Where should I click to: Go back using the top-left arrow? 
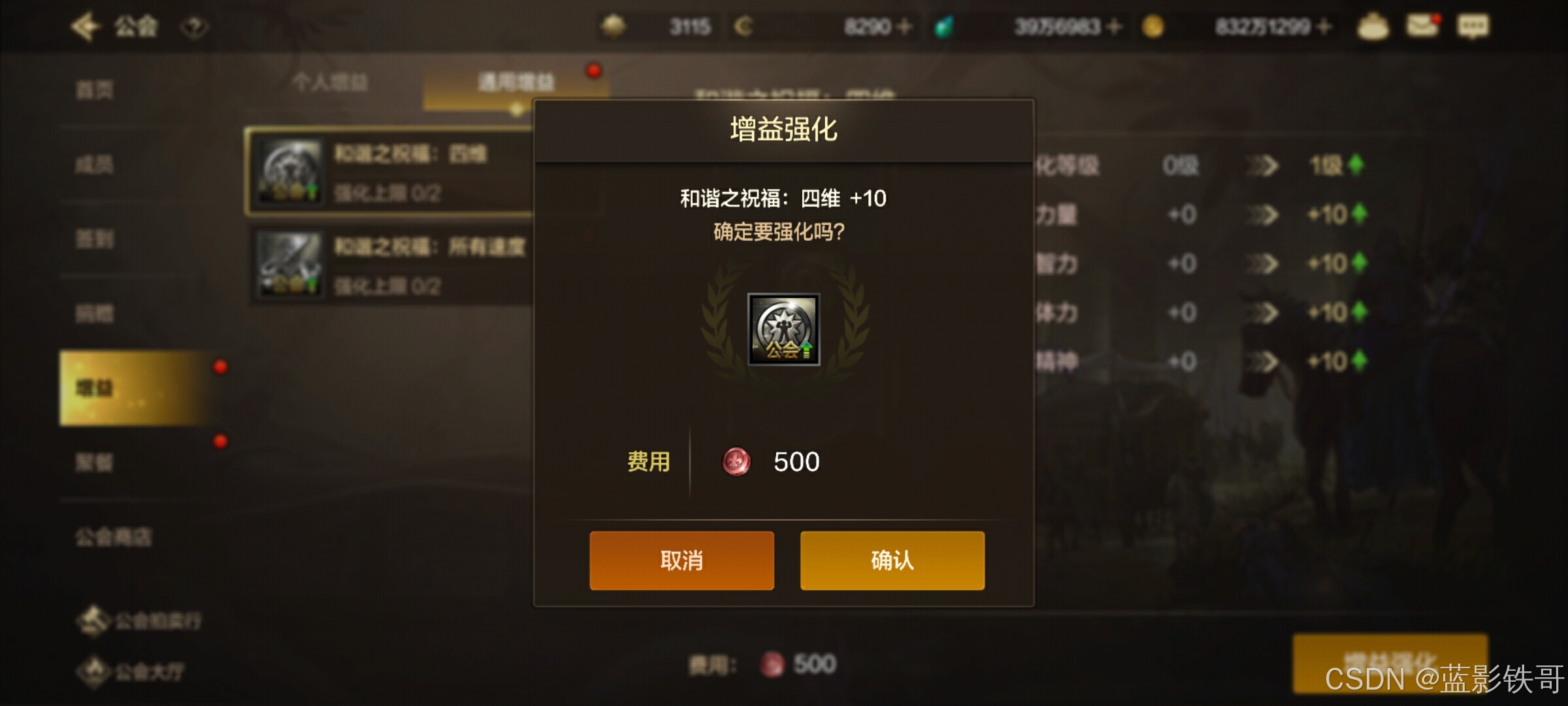(x=86, y=27)
